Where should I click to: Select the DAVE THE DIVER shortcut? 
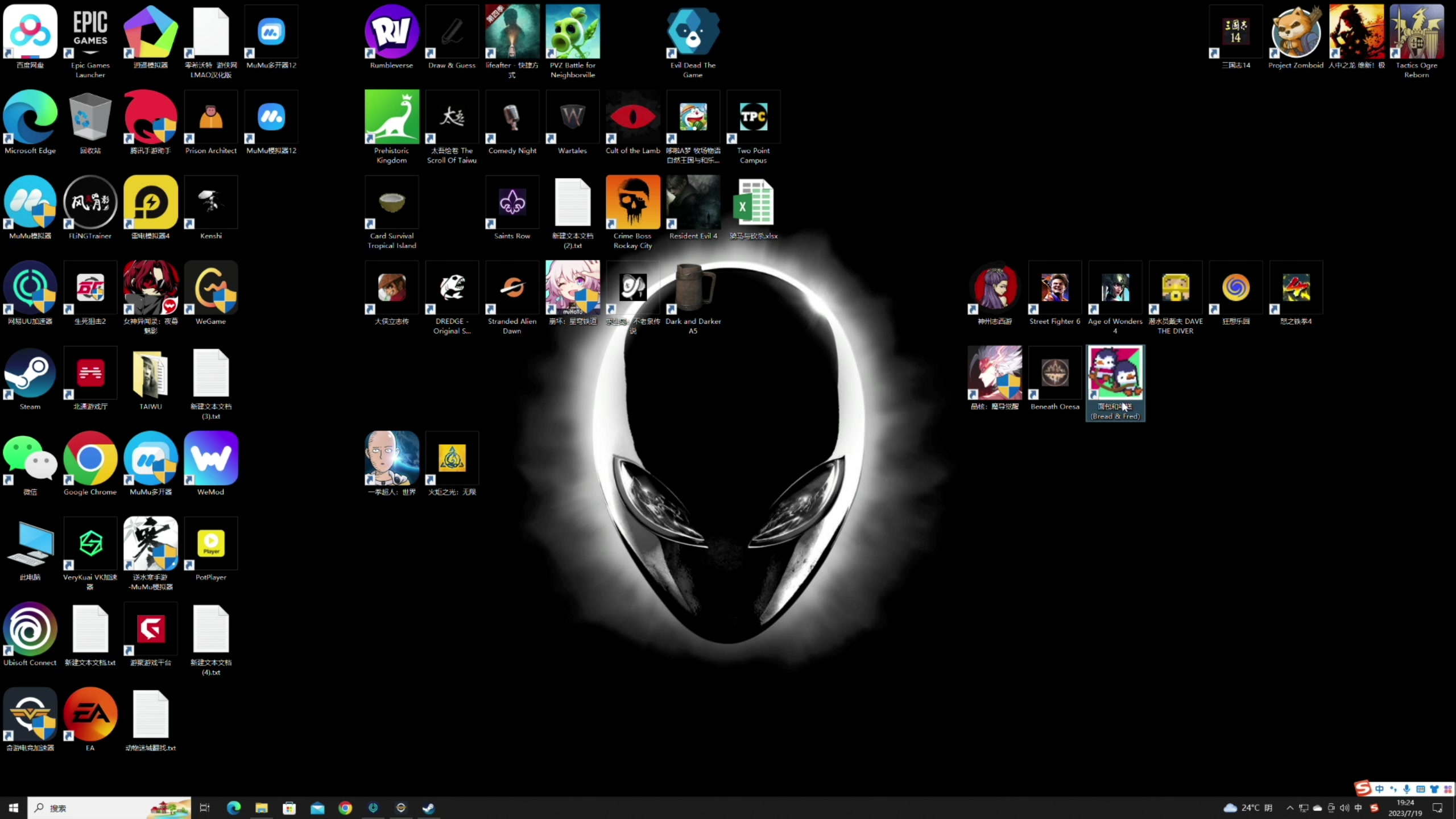pyautogui.click(x=1176, y=297)
